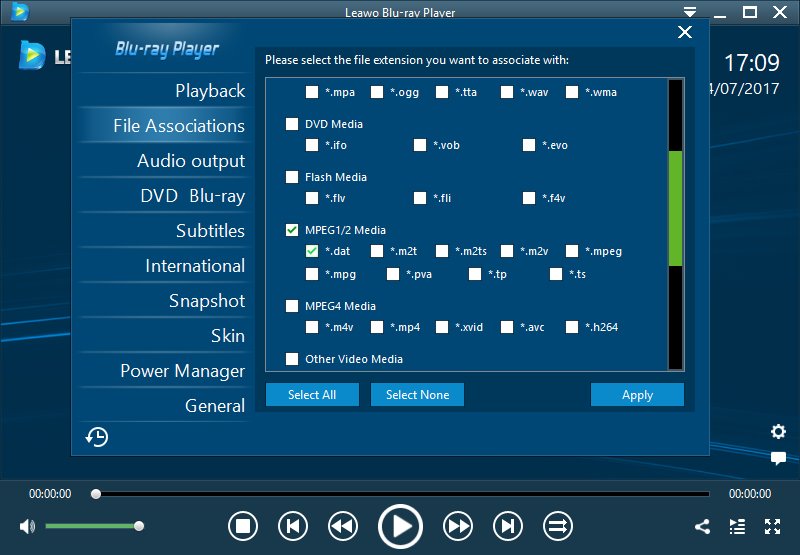Check the *.wma extension box
The height and width of the screenshot is (555, 800).
pos(572,92)
